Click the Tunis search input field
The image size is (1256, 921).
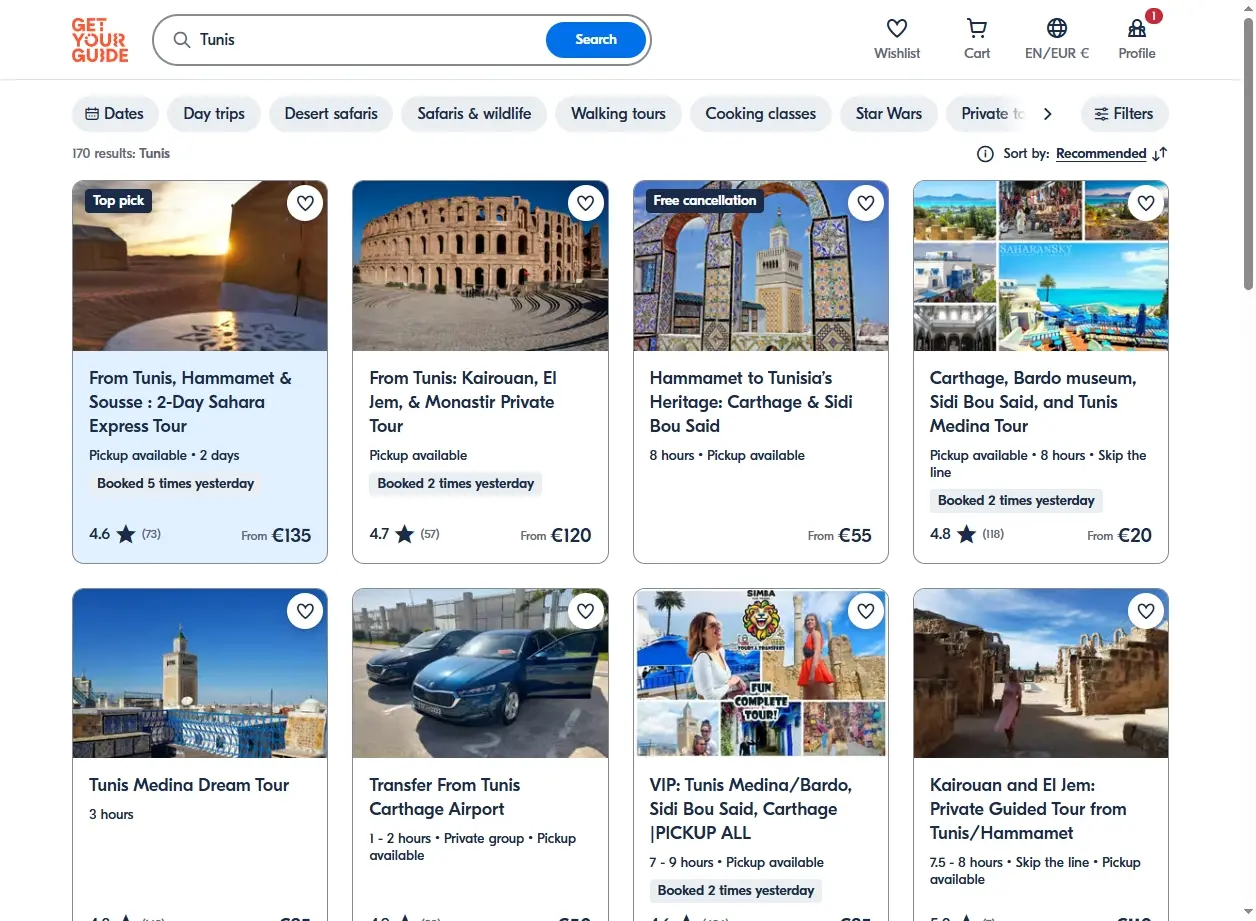pos(370,40)
